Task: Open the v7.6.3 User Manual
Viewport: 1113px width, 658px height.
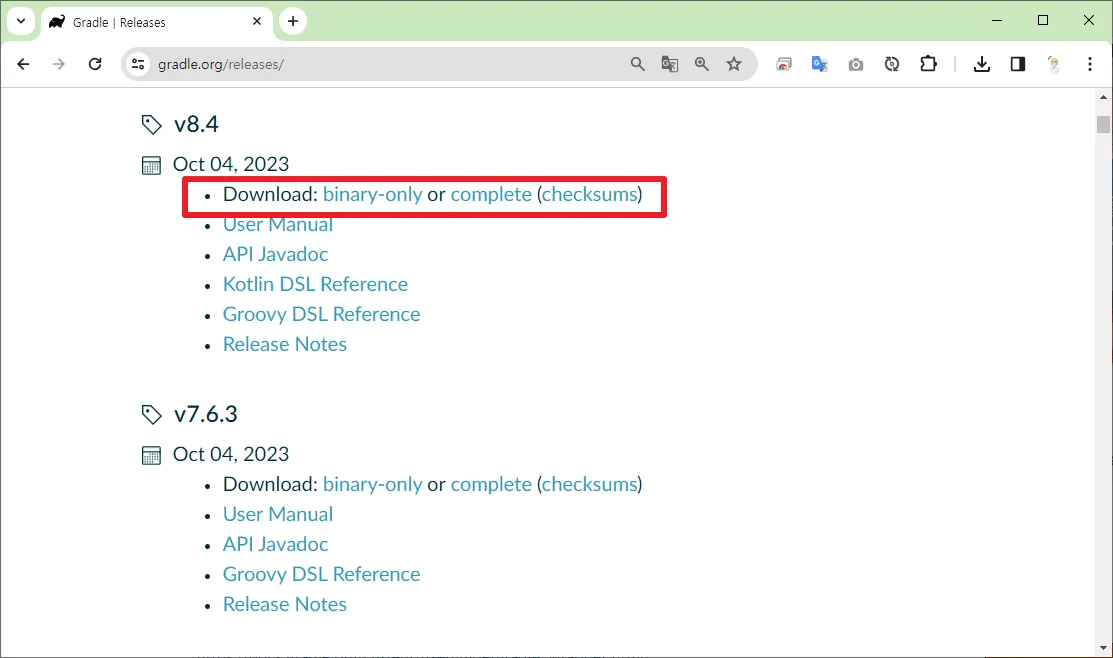Action: pyautogui.click(x=278, y=514)
